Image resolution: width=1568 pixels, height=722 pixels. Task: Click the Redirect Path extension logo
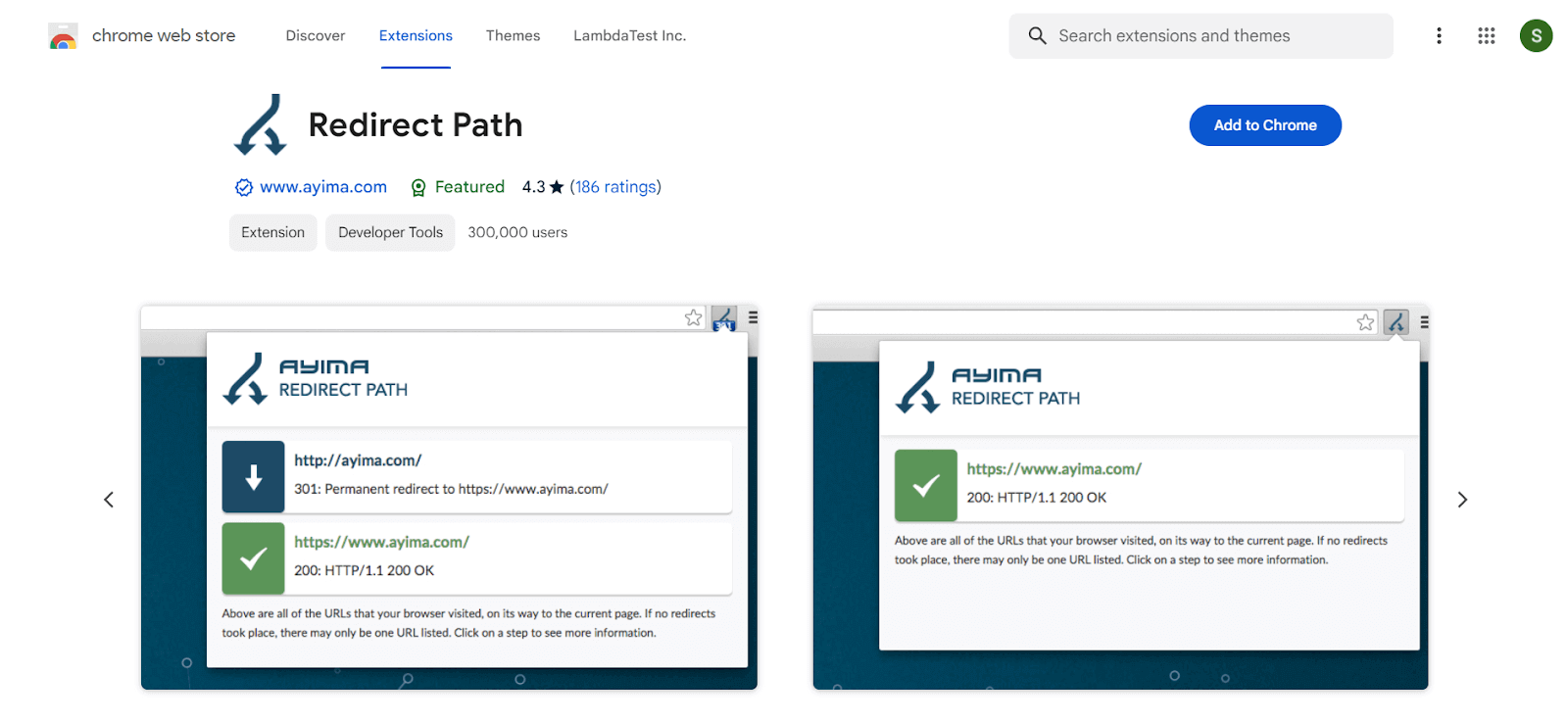pos(261,125)
